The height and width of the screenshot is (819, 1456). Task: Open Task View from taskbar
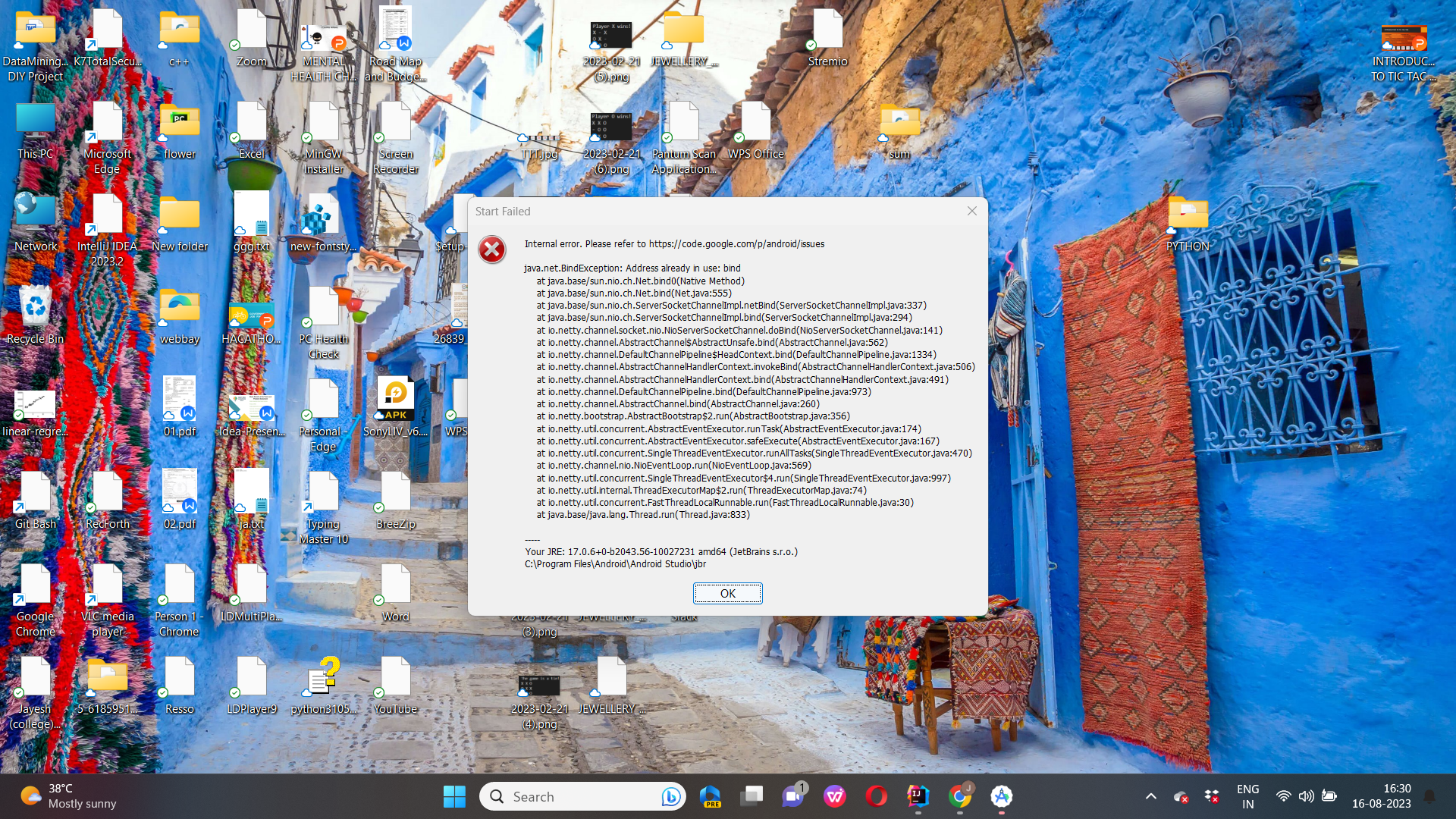752,796
